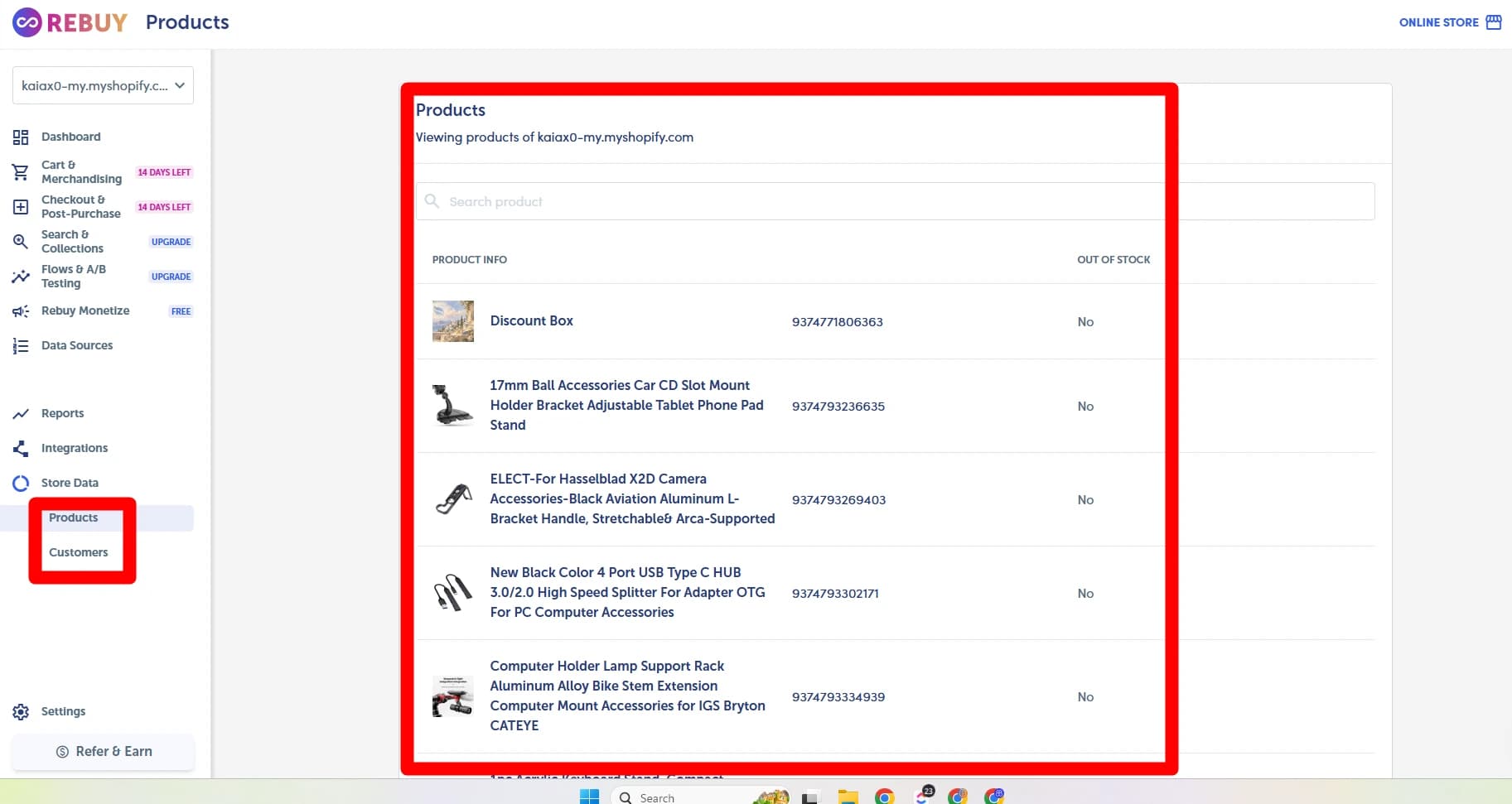Click the Dashboard grid icon
This screenshot has height=804, width=1512.
tap(21, 137)
